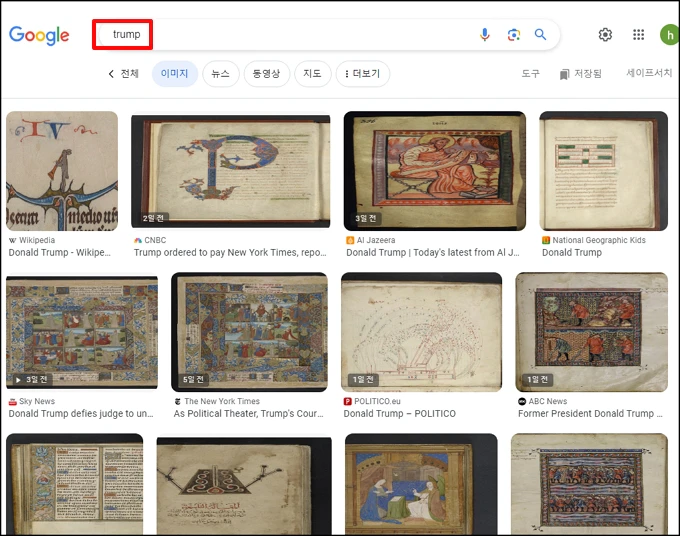This screenshot has width=680, height=536.
Task: Click the CNBC favicon
Action: click(138, 240)
